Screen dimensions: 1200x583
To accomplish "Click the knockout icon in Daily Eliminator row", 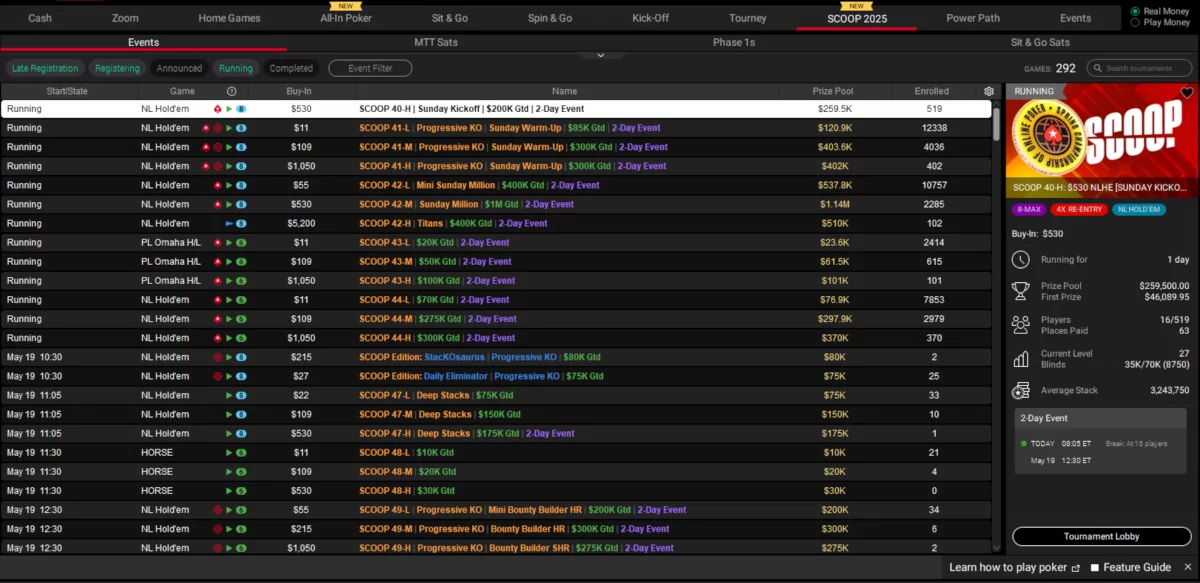I will pos(217,376).
